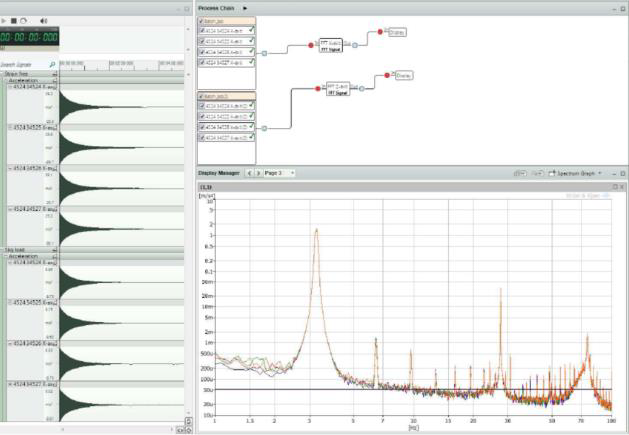This screenshot has width=629, height=435.
Task: Stop playback with the square Stop button
Action: click(14, 21)
